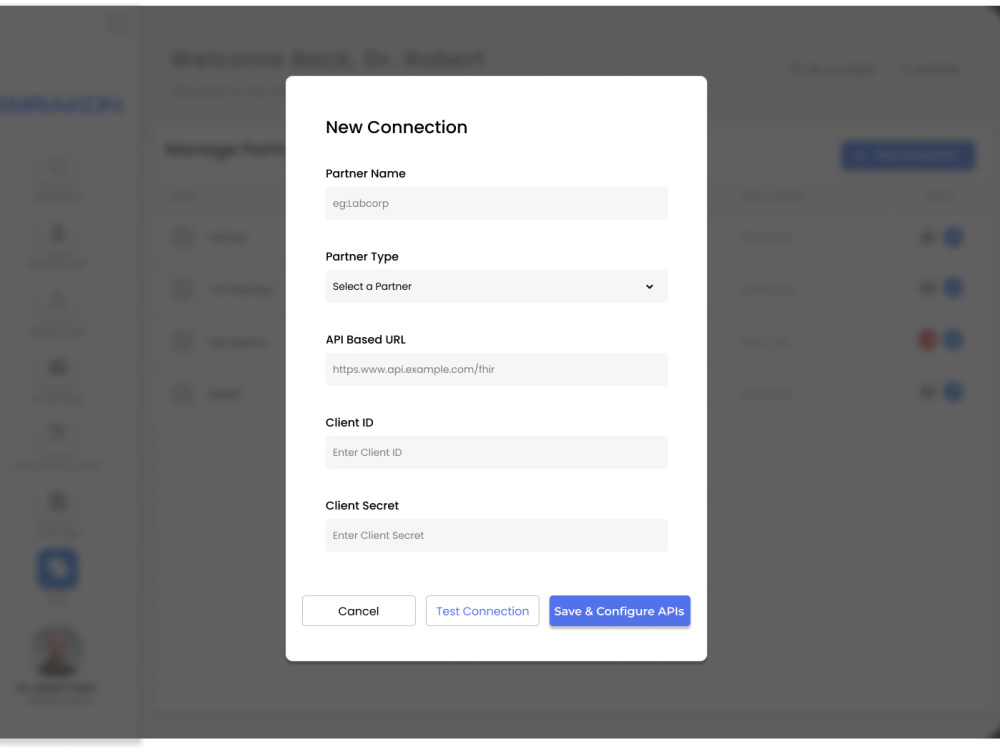Click the New Connection dialog heading
Image resolution: width=1000 pixels, height=750 pixels.
click(396, 127)
